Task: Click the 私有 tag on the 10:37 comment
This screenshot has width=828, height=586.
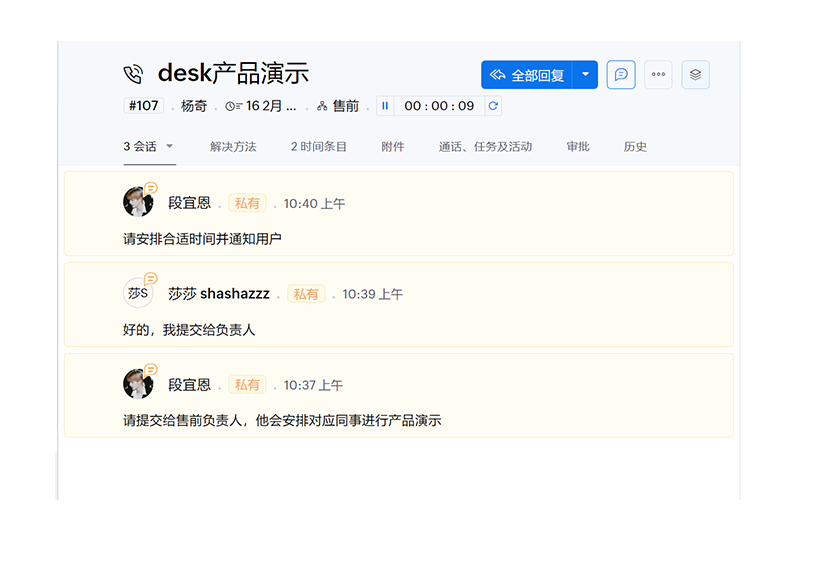Action: pos(247,385)
